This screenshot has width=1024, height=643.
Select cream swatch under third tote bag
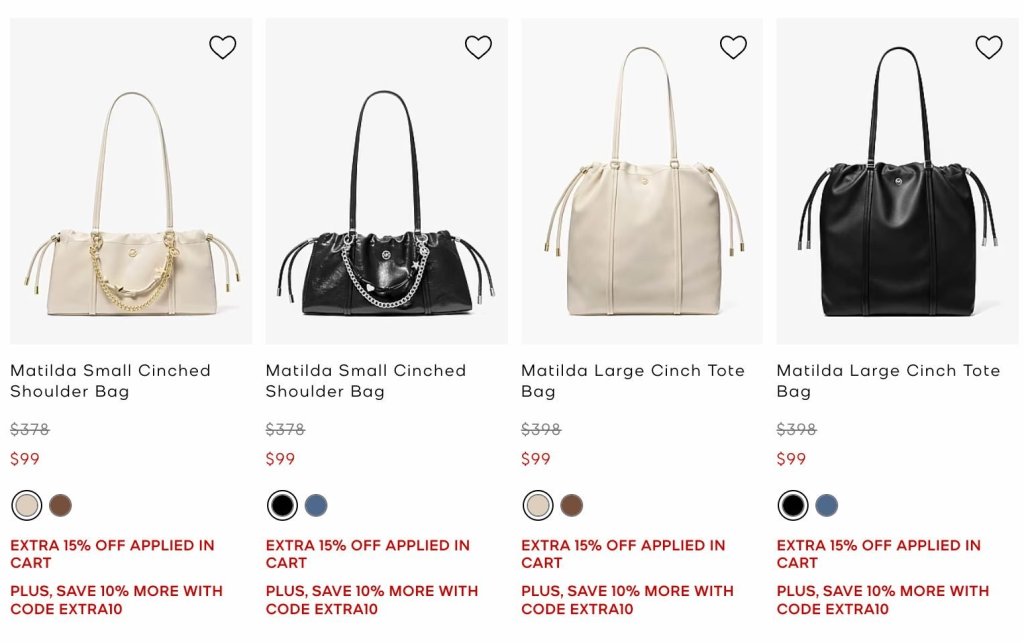[x=538, y=505]
